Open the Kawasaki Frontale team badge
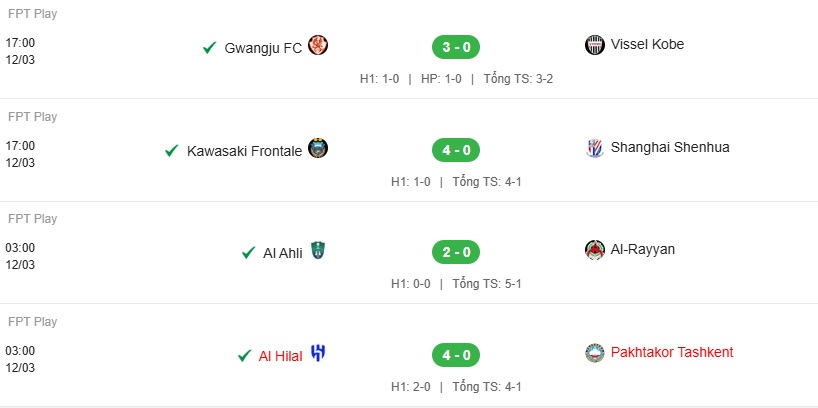 pyautogui.click(x=318, y=148)
